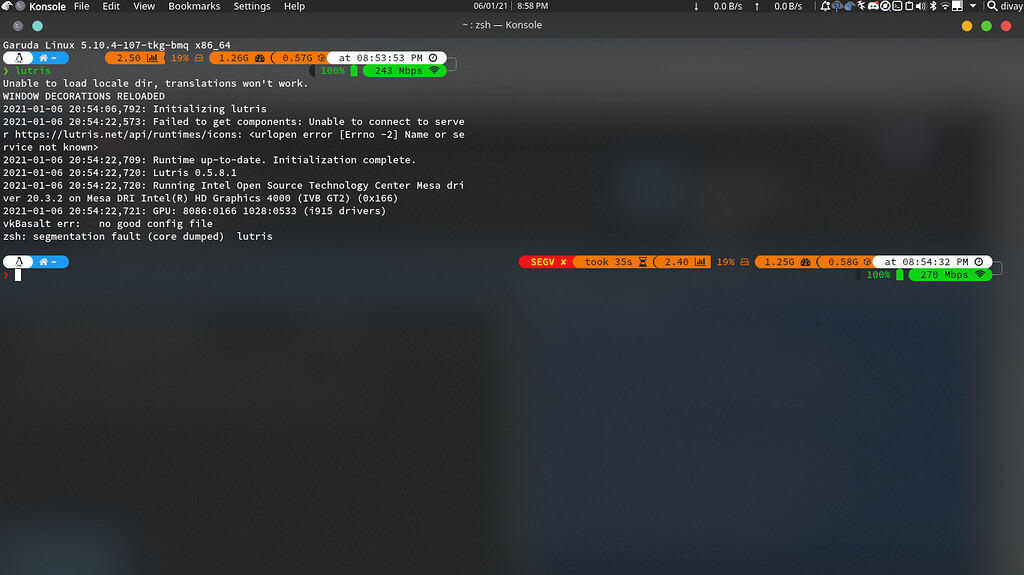Expand hidden system tray icons arrow
The image size is (1024, 575).
tap(973, 6)
